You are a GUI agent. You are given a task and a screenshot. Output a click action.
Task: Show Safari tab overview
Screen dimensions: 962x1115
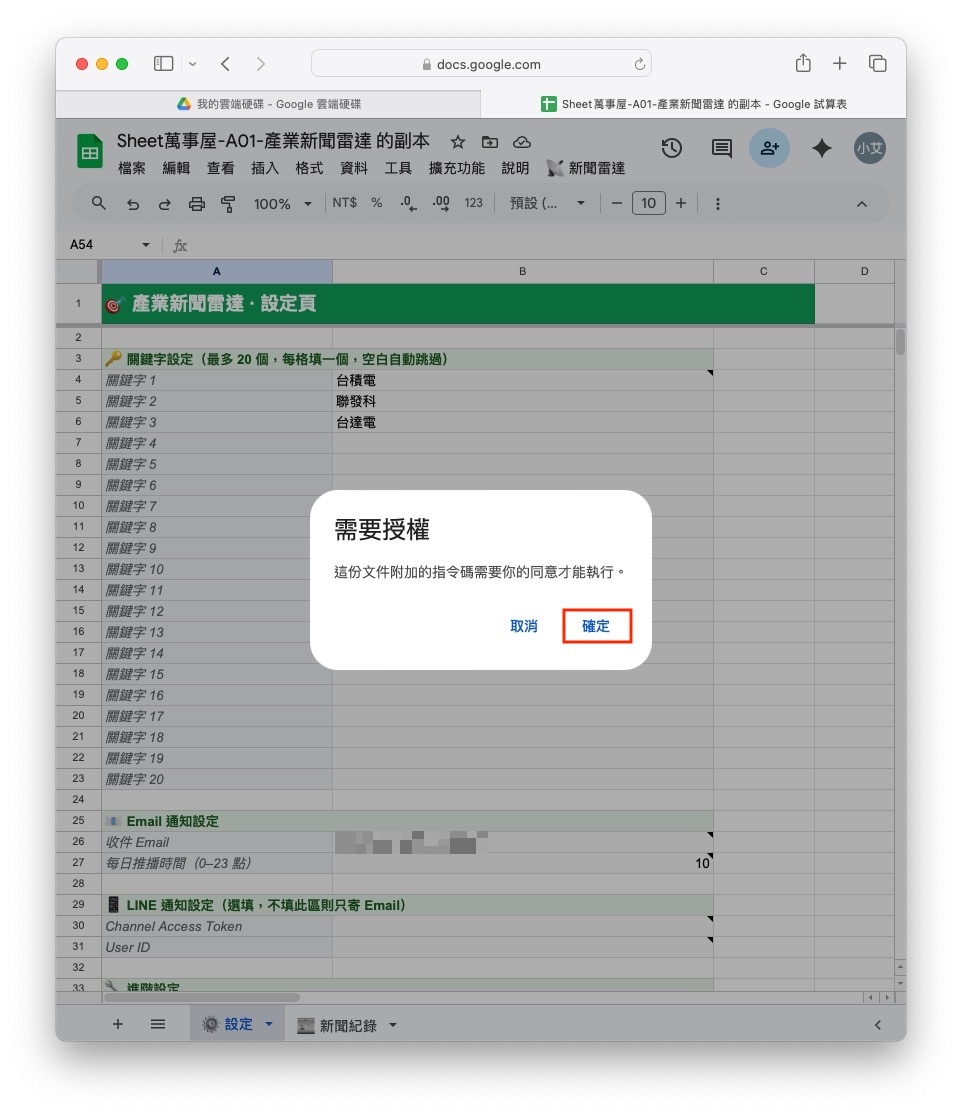click(x=877, y=64)
